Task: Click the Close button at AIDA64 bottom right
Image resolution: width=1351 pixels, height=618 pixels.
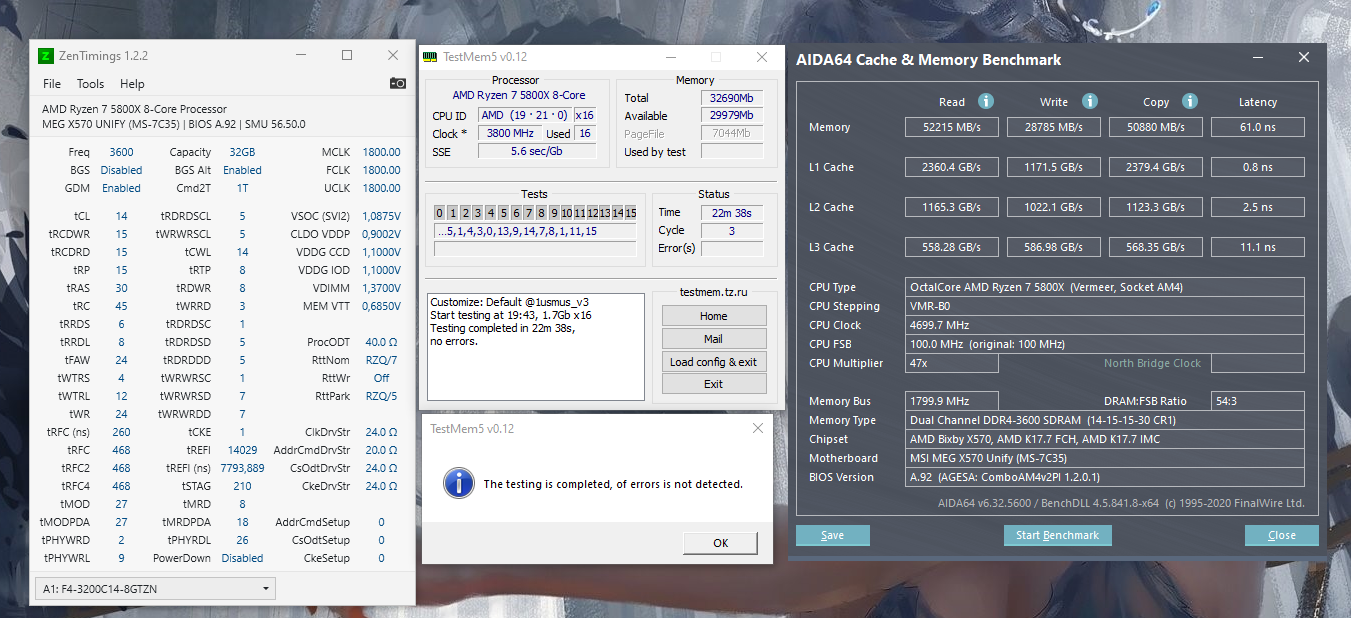Action: click(x=1282, y=535)
